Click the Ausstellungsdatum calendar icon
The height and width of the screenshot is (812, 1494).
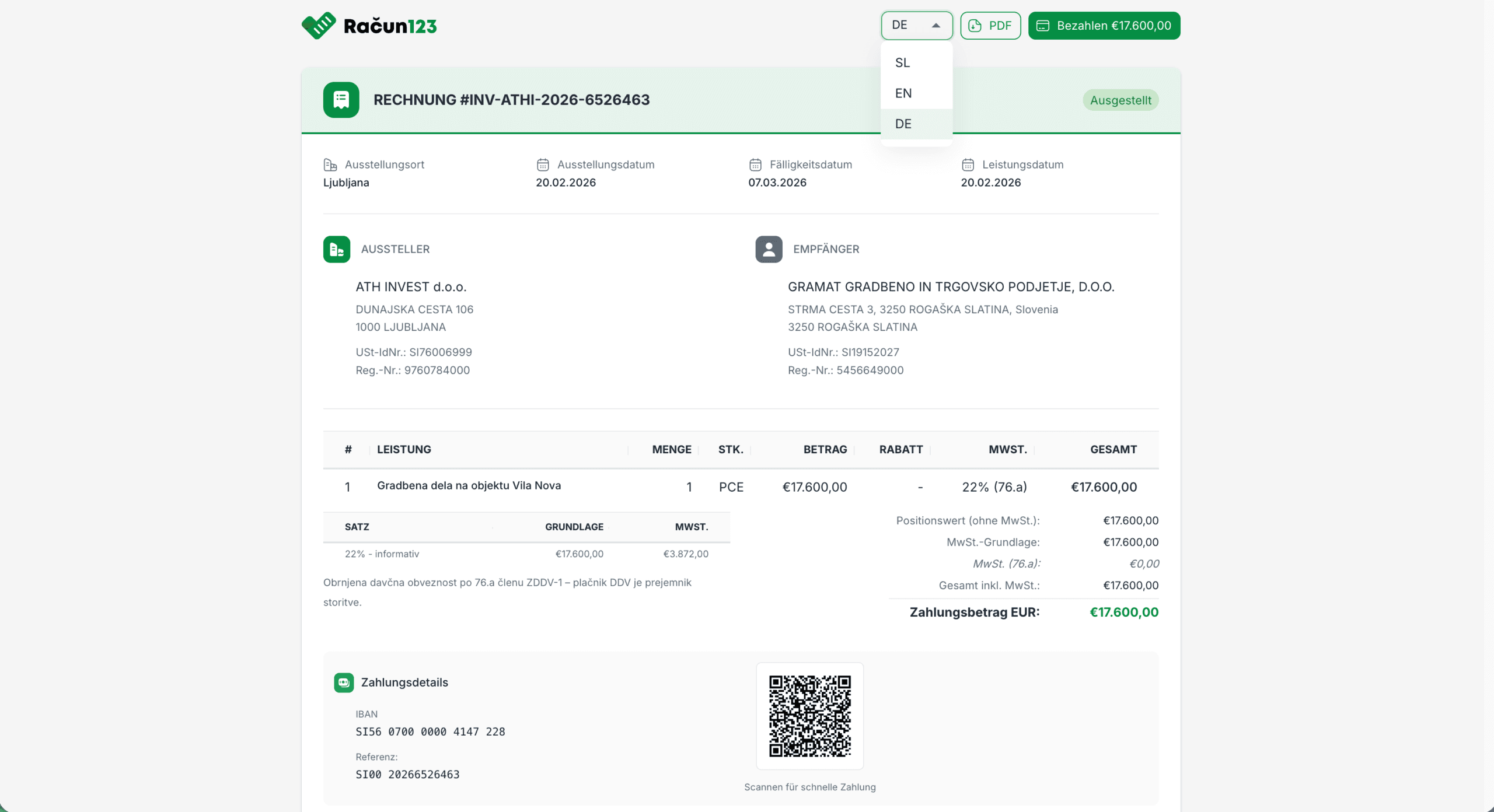543,164
